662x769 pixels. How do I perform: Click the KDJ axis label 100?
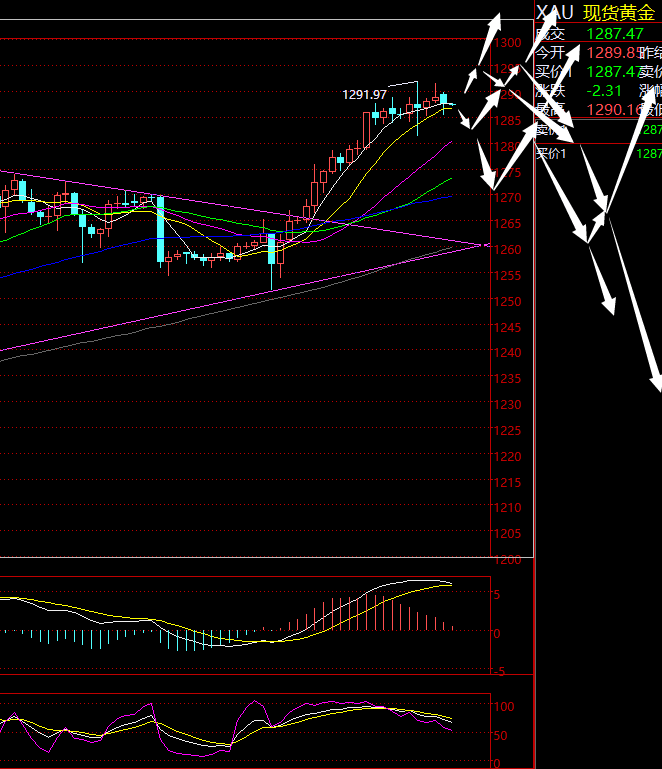click(x=504, y=707)
